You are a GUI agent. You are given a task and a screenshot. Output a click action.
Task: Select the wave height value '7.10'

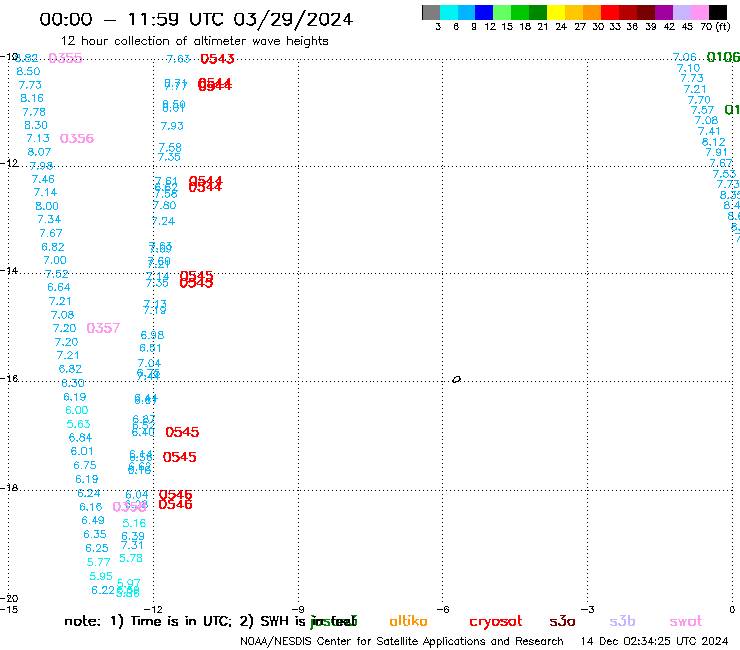[x=688, y=68]
